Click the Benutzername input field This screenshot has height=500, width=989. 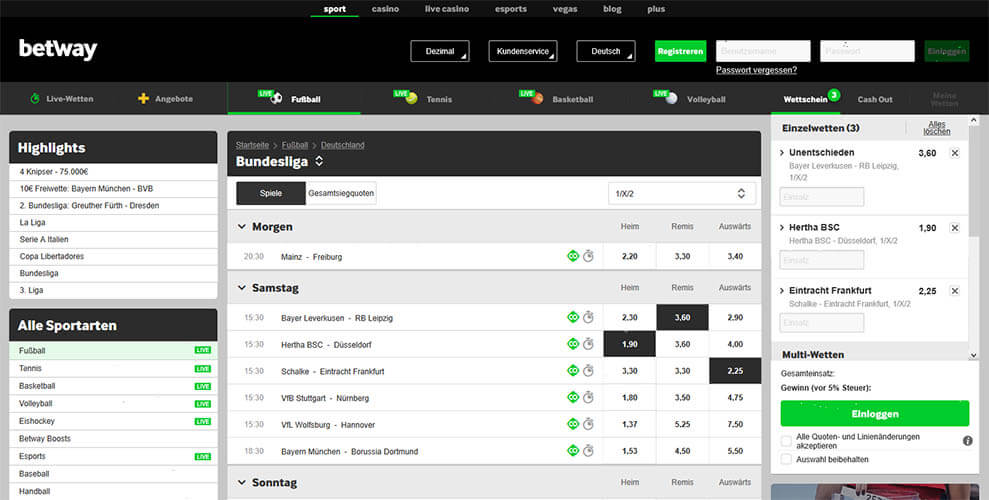click(763, 51)
